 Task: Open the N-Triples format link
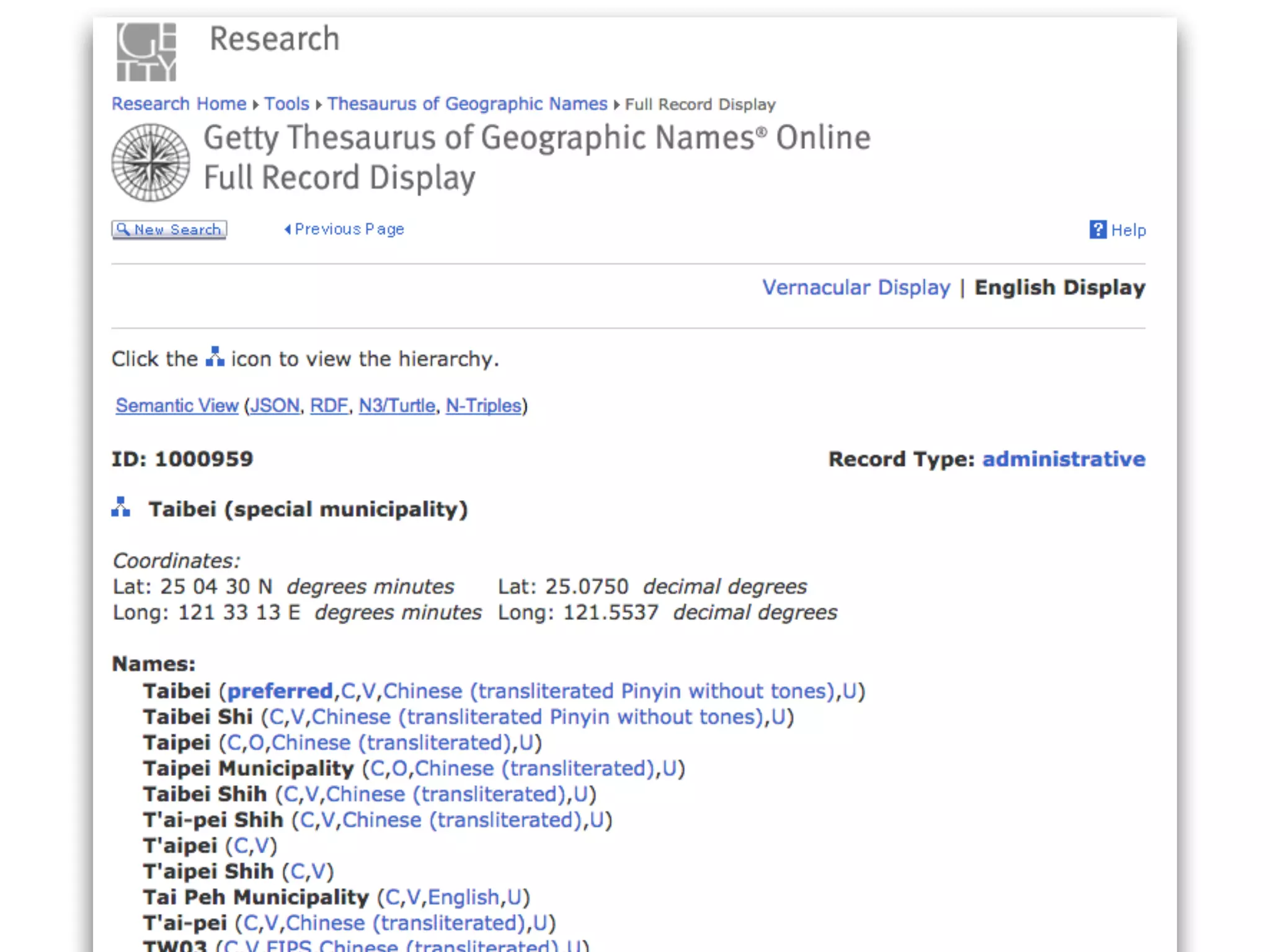click(484, 405)
